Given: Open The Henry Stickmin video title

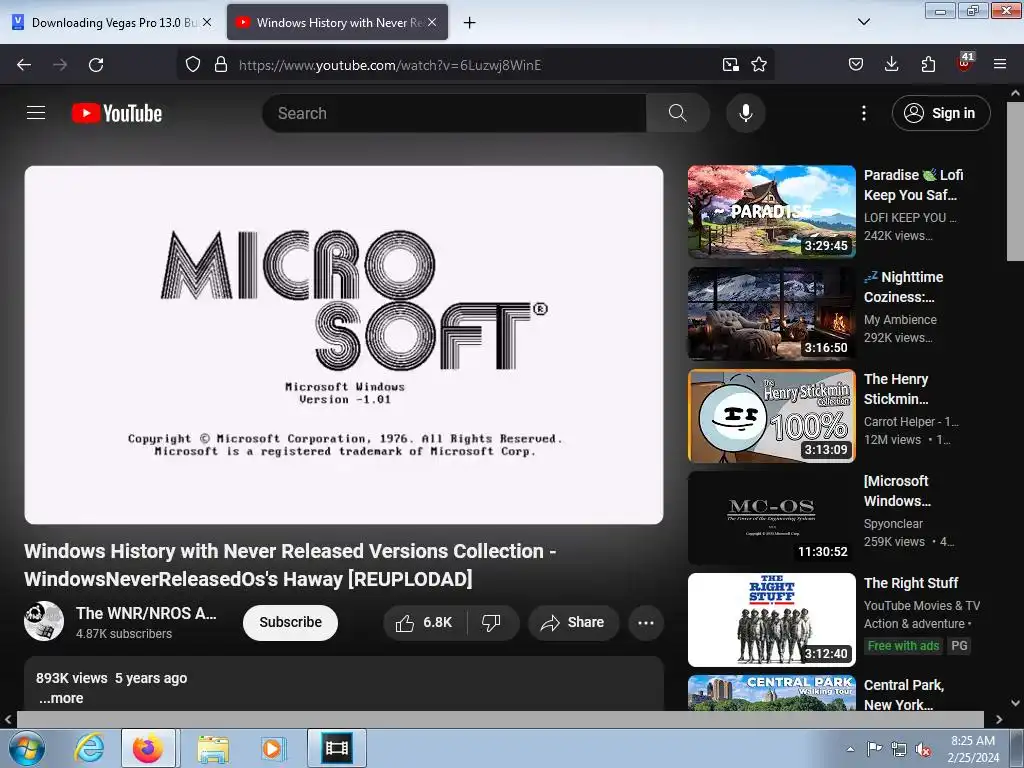Looking at the screenshot, I should coord(896,389).
